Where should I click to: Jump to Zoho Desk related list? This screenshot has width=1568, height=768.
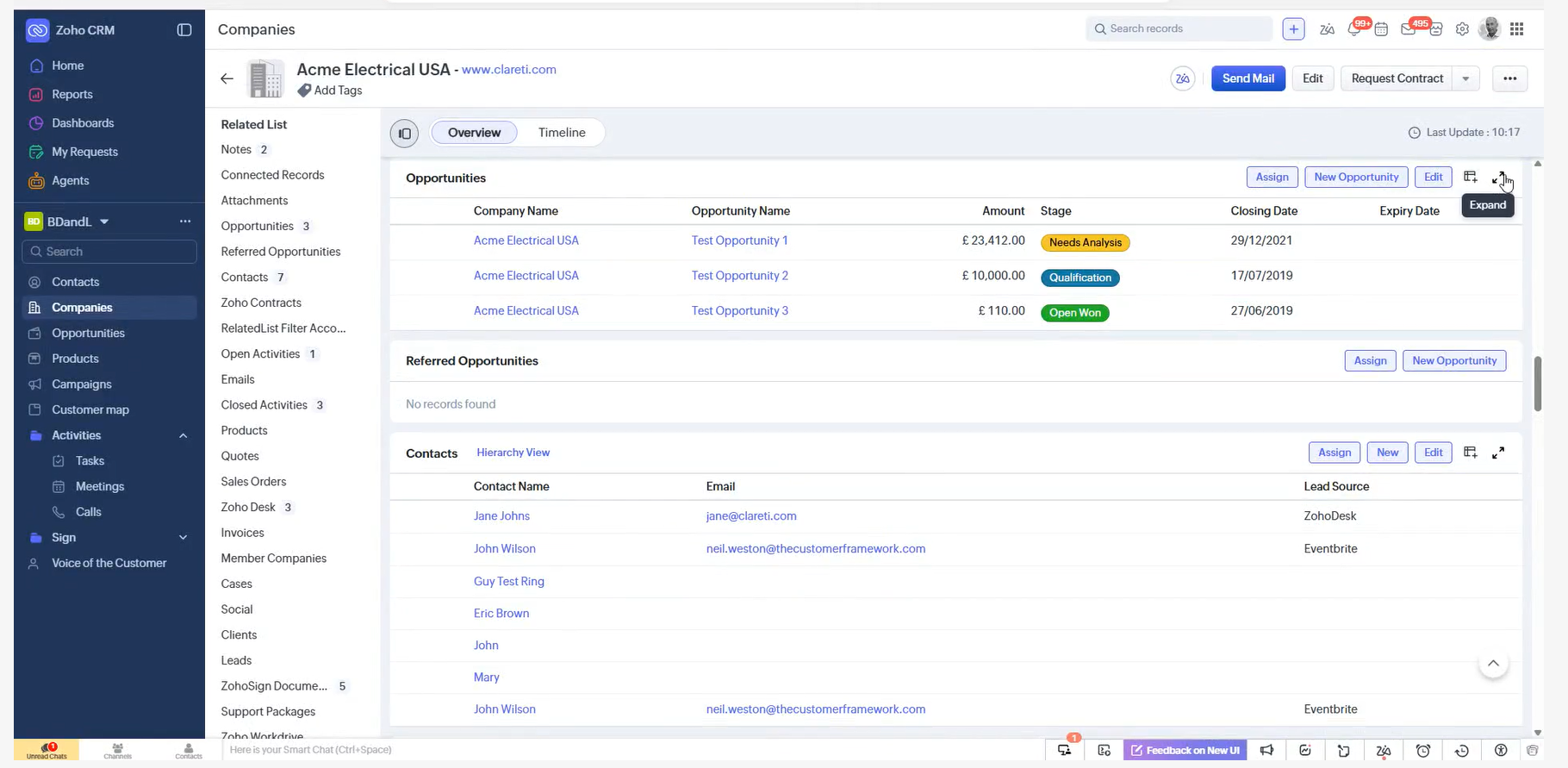click(248, 508)
